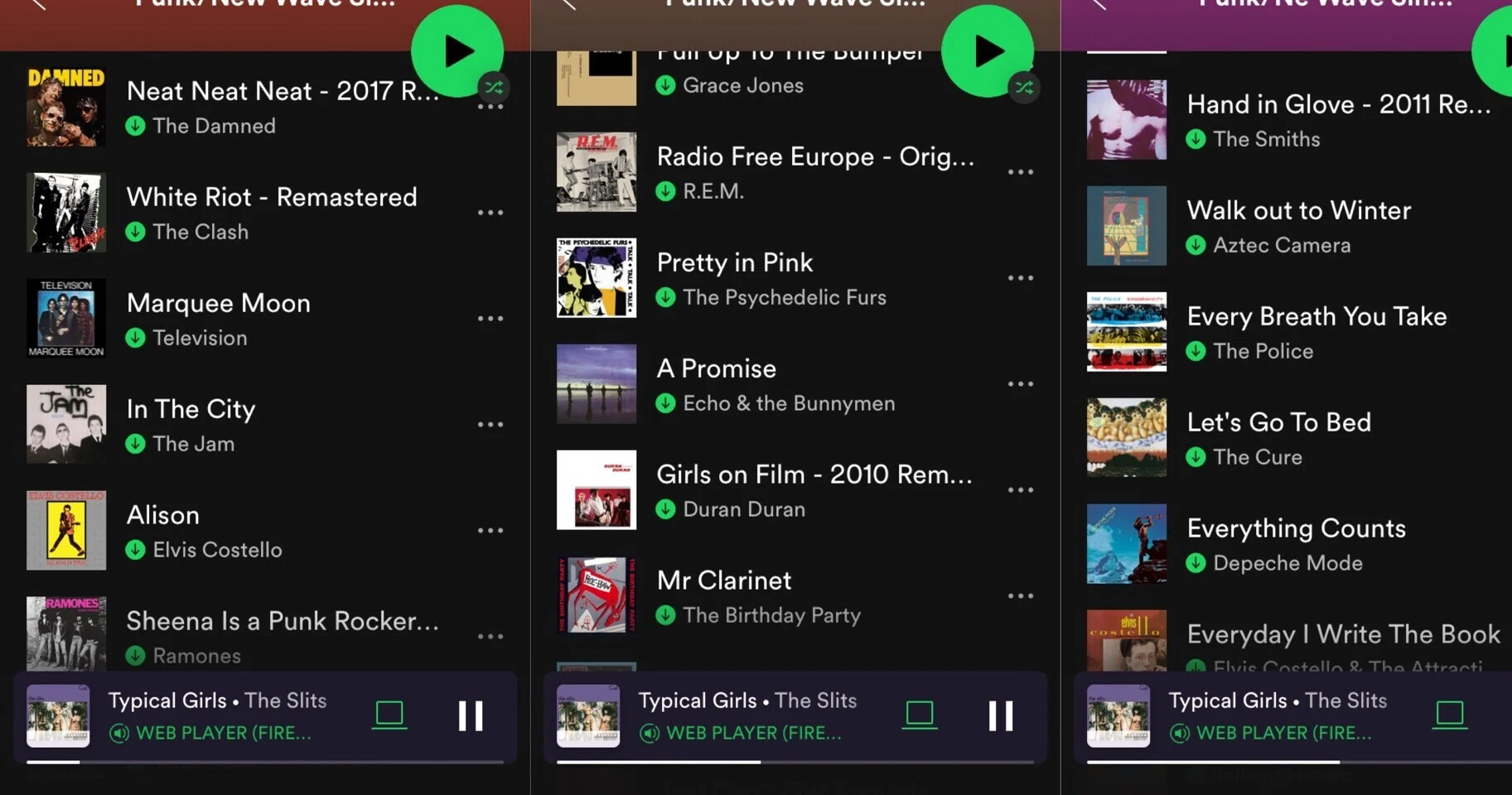Click speaker icon beside WEB PLAYER in middle bar
The image size is (1512, 795).
[650, 733]
